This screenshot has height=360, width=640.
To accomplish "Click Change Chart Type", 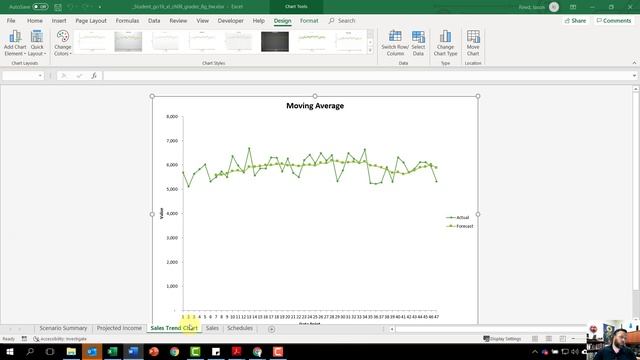I will [x=445, y=43].
